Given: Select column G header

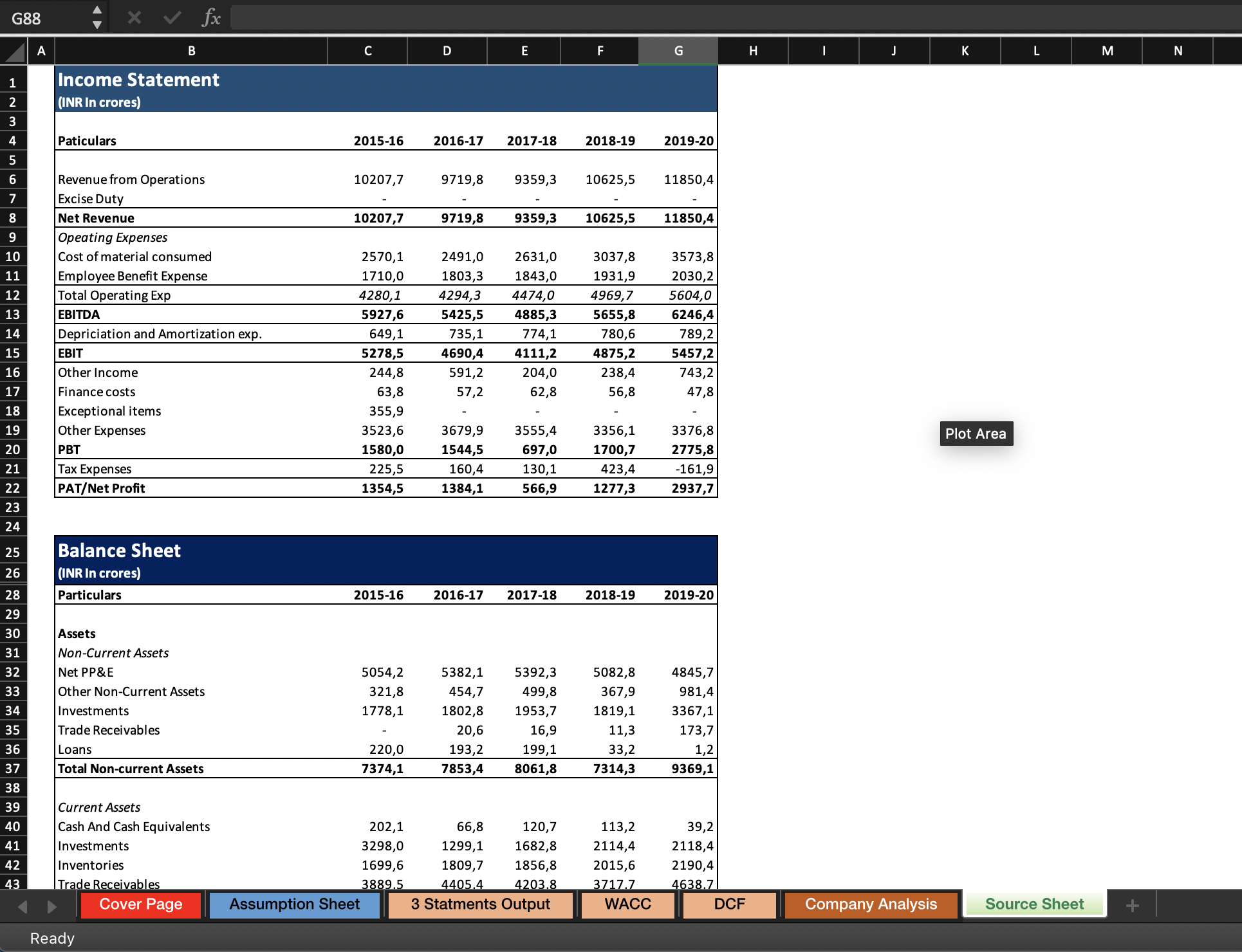Looking at the screenshot, I should (678, 51).
